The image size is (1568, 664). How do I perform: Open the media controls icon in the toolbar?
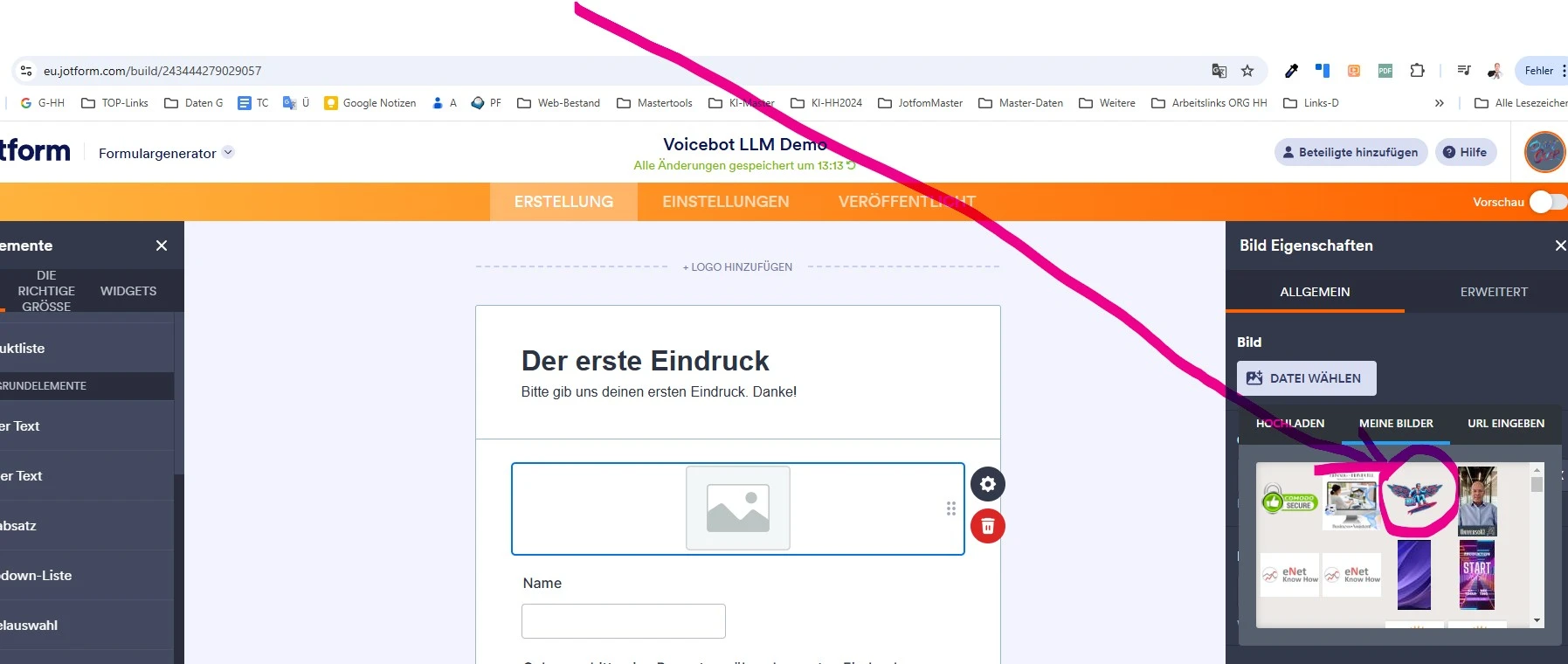(x=1464, y=71)
